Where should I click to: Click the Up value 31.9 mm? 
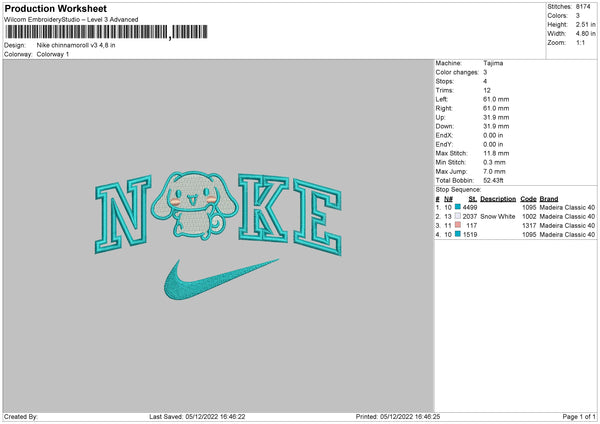tap(496, 117)
